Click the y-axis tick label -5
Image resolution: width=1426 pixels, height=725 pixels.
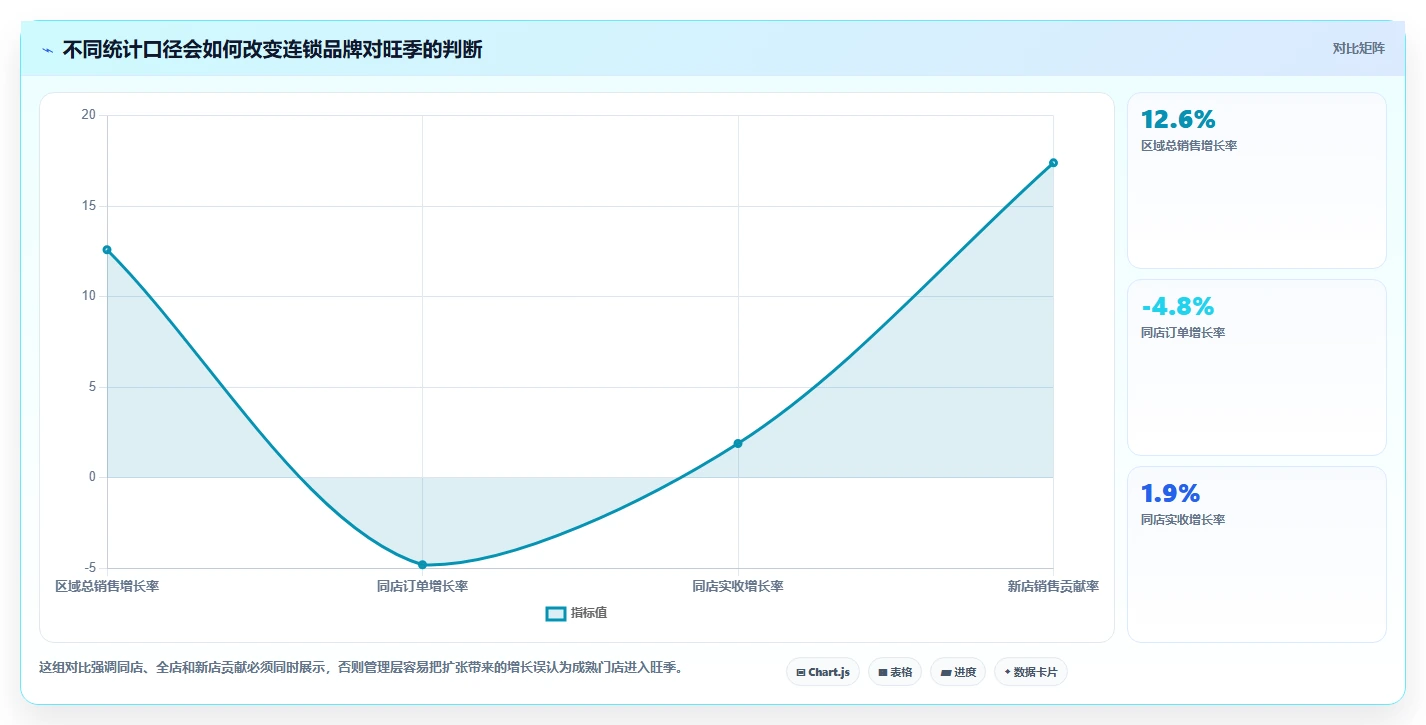coord(90,568)
